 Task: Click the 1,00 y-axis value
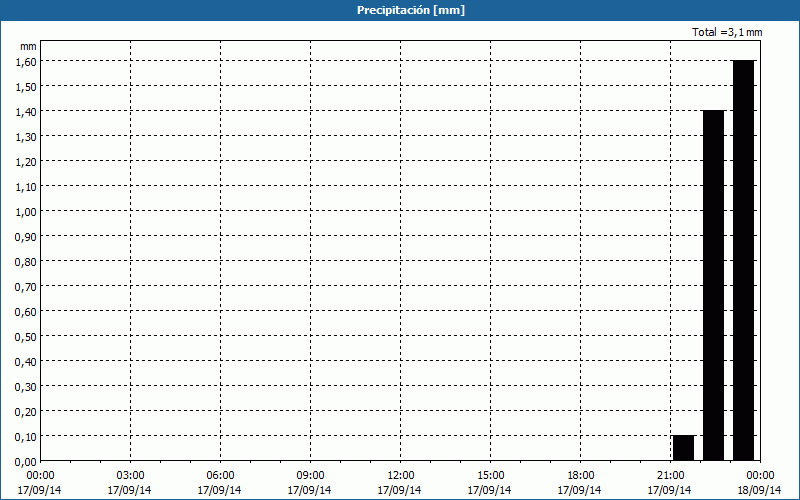pyautogui.click(x=26, y=212)
